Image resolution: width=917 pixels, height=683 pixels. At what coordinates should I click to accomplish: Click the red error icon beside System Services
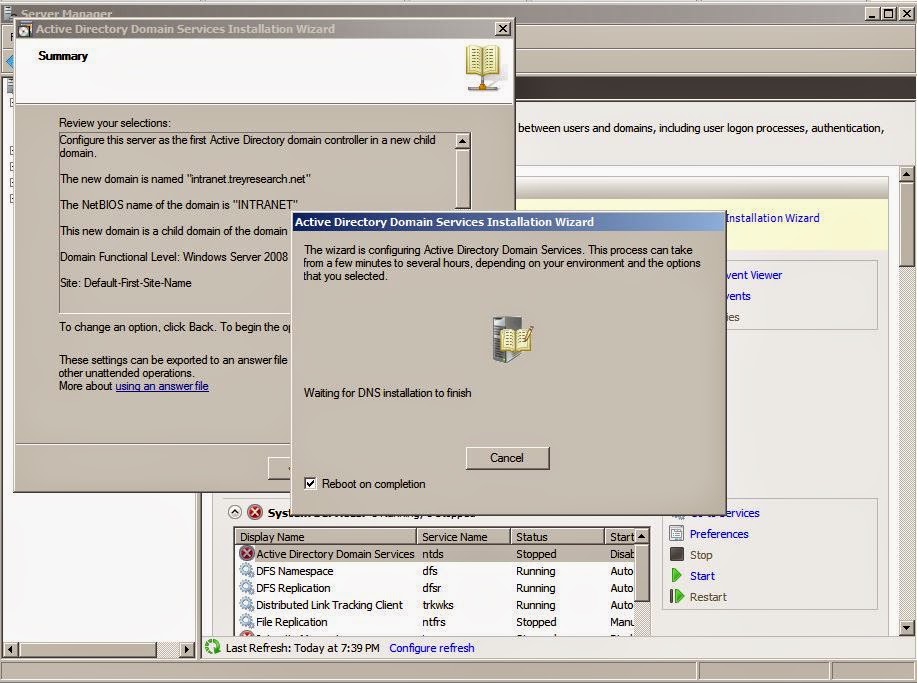click(x=255, y=512)
